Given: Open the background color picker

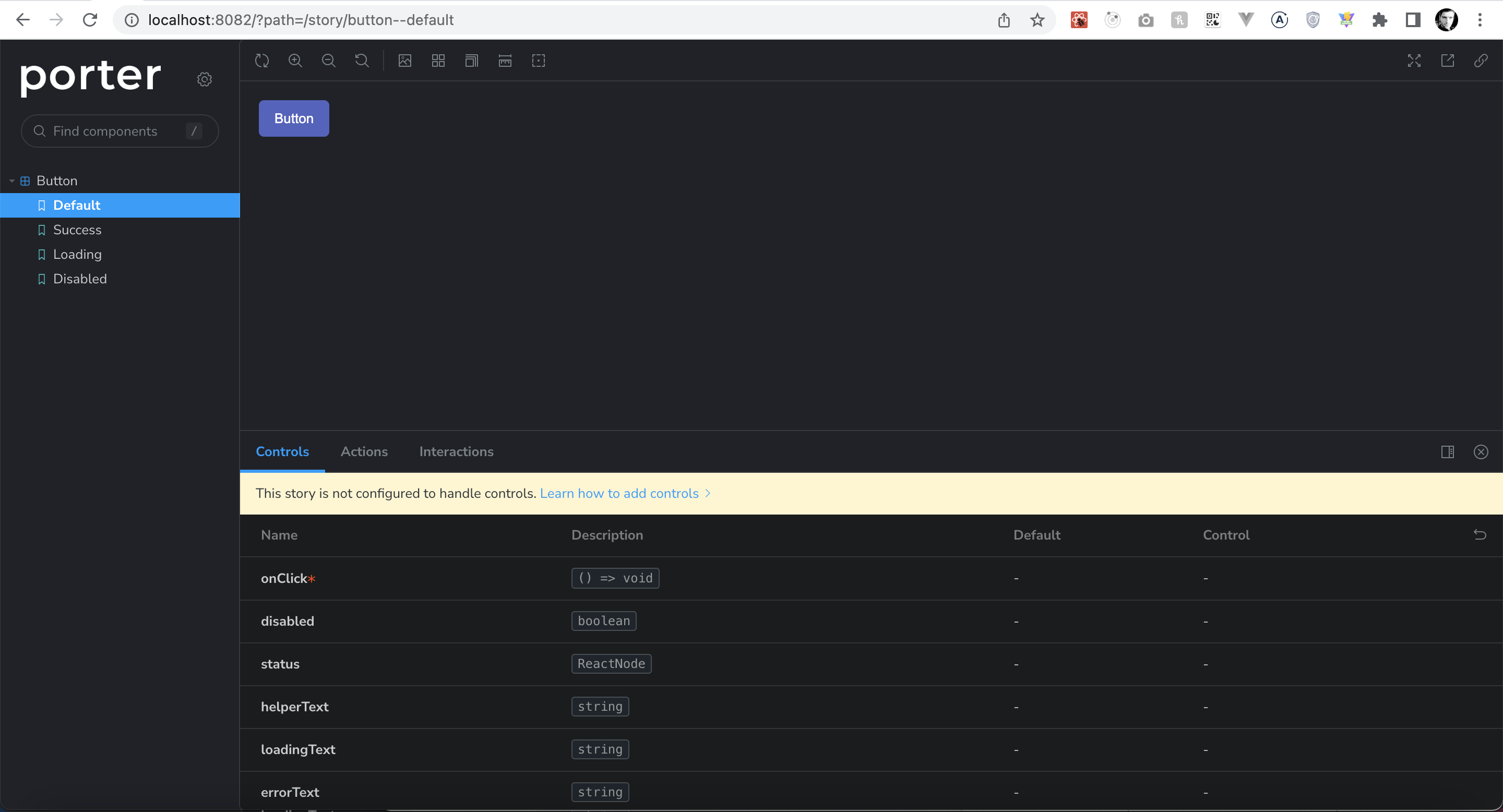Looking at the screenshot, I should click(405, 61).
